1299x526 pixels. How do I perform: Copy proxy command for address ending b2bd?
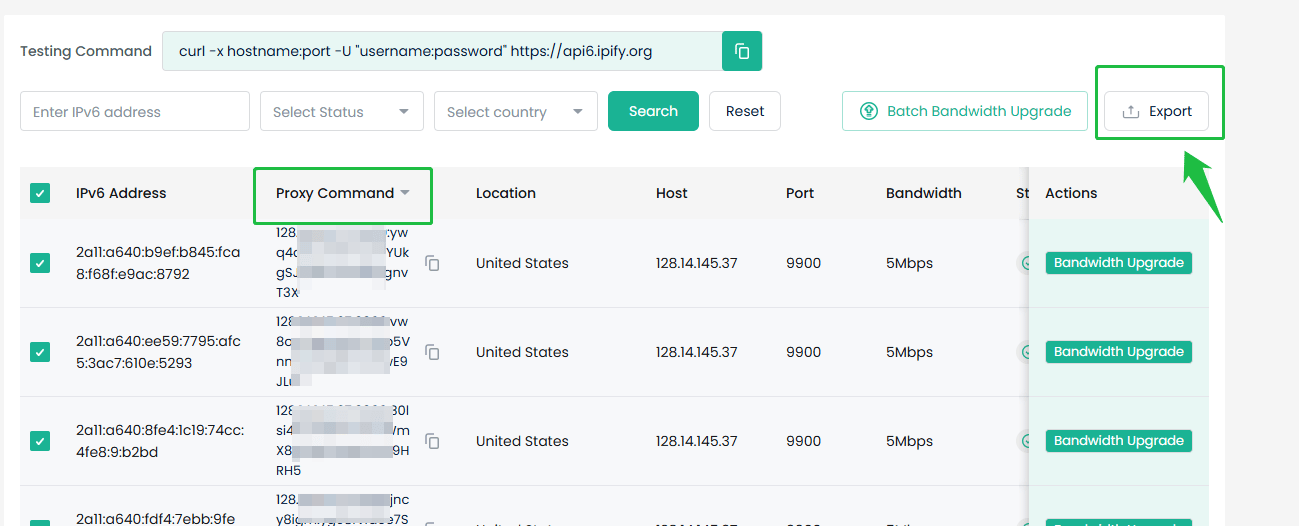tap(432, 441)
